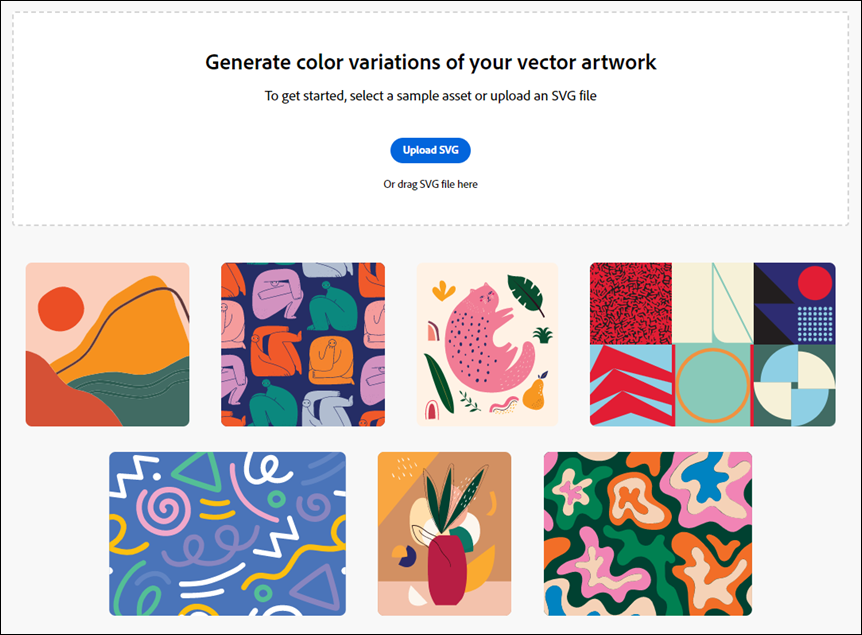Click the red scribble tile in geometric sample

coord(631,303)
